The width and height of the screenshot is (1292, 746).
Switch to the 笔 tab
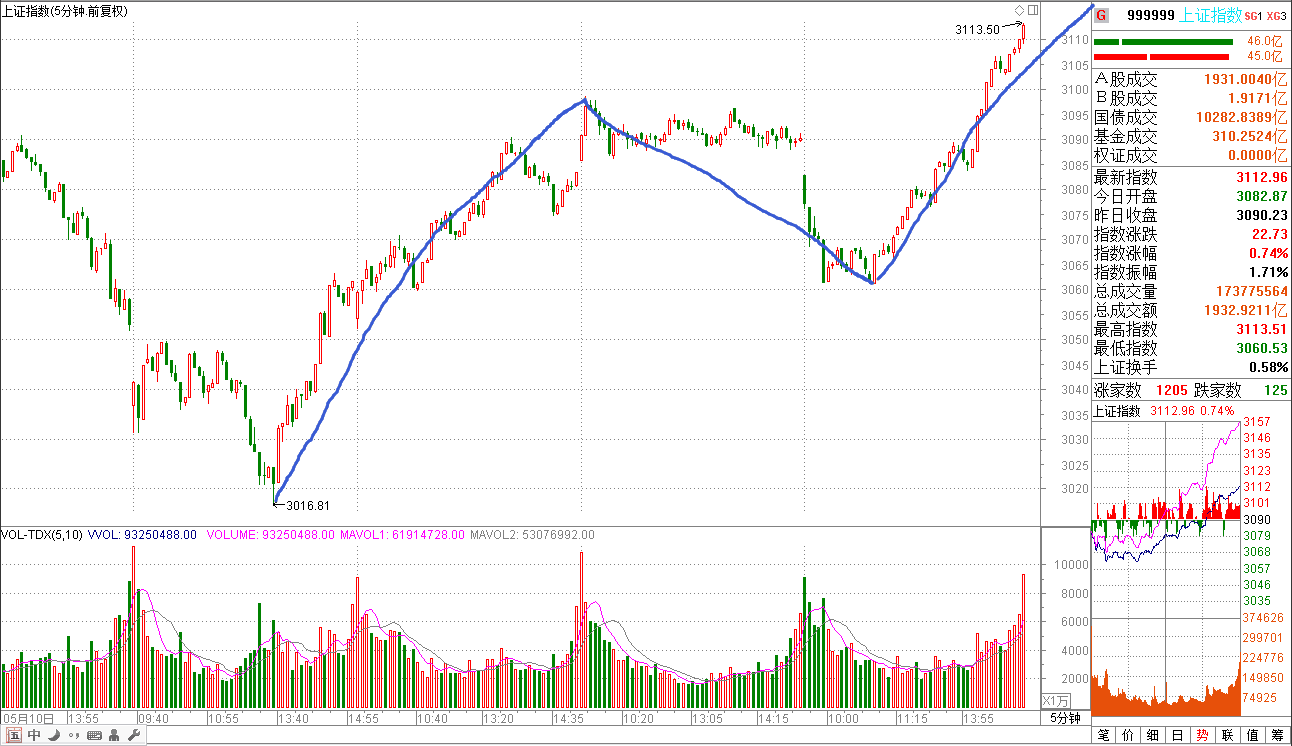(x=1103, y=736)
